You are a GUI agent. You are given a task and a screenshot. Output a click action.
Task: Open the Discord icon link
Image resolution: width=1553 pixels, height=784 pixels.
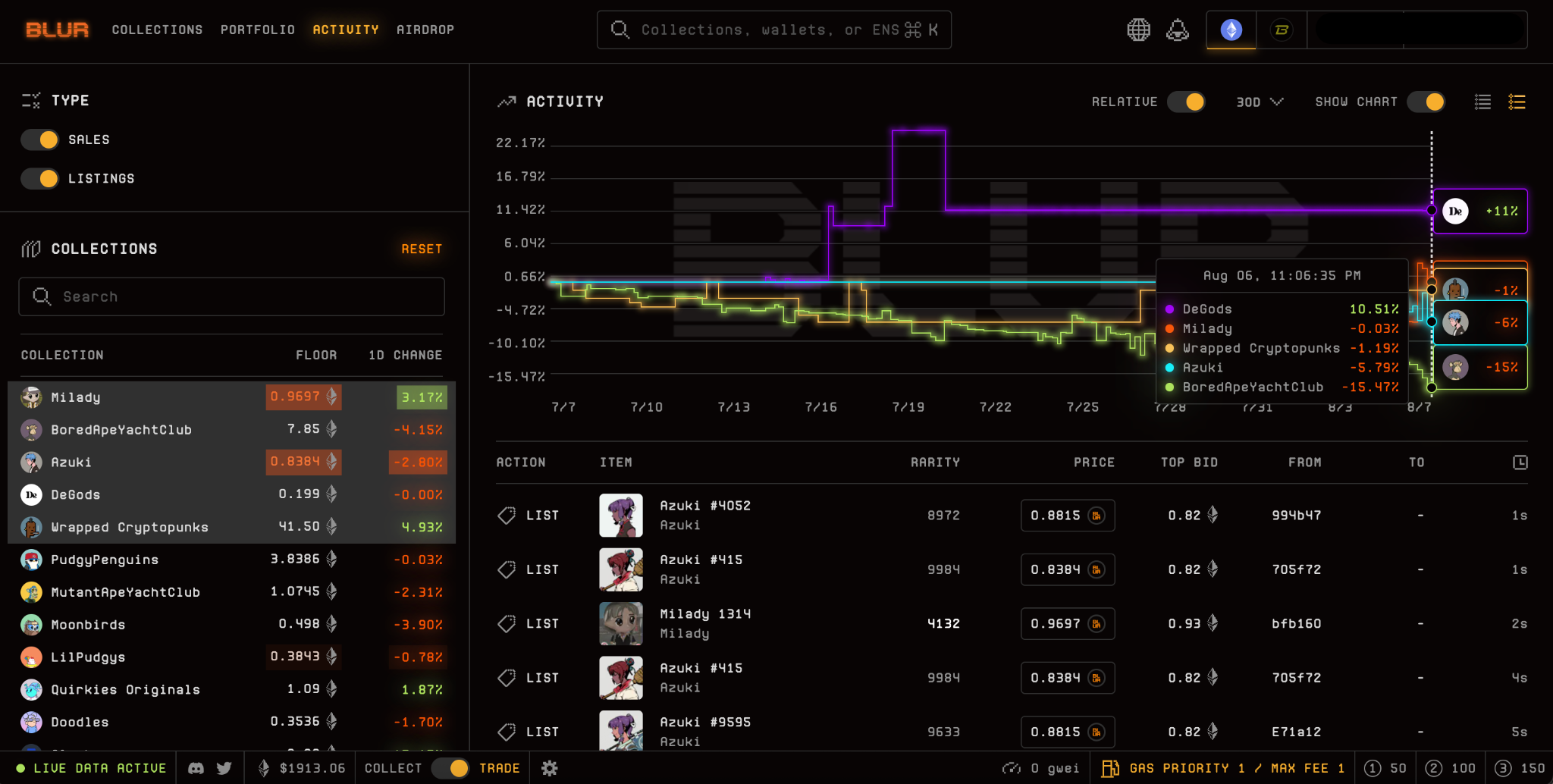click(x=196, y=768)
